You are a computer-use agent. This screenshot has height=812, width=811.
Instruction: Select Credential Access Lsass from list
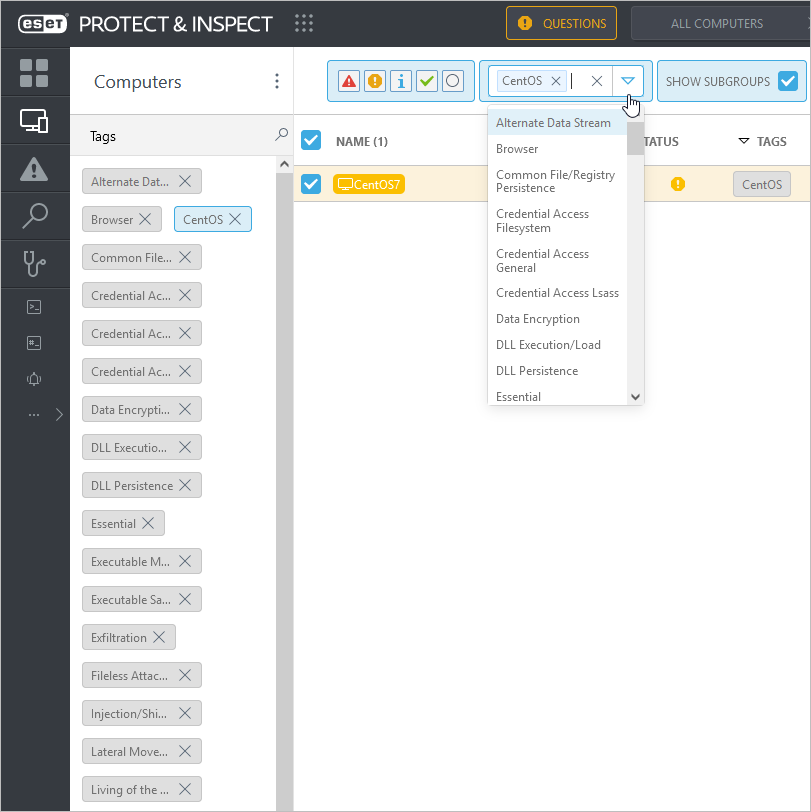[557, 293]
